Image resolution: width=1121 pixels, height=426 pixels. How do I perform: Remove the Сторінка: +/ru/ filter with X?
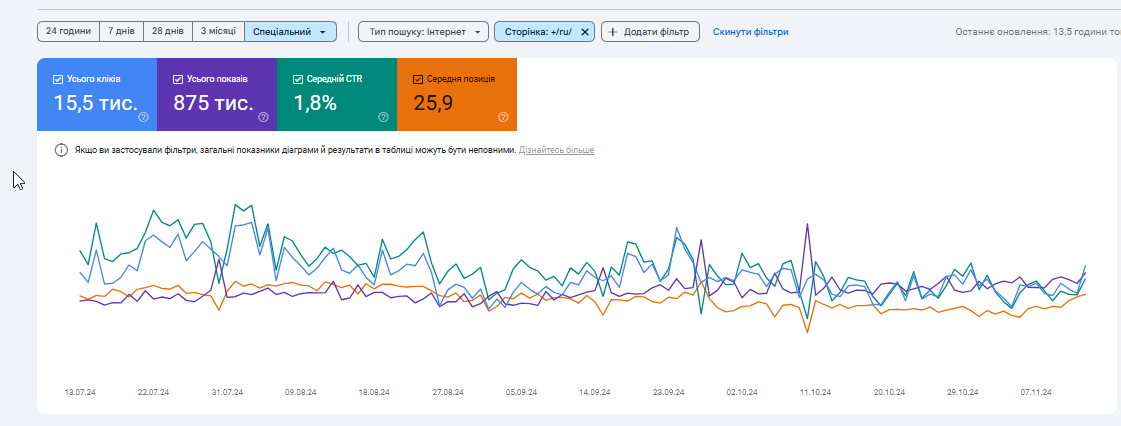click(x=585, y=32)
